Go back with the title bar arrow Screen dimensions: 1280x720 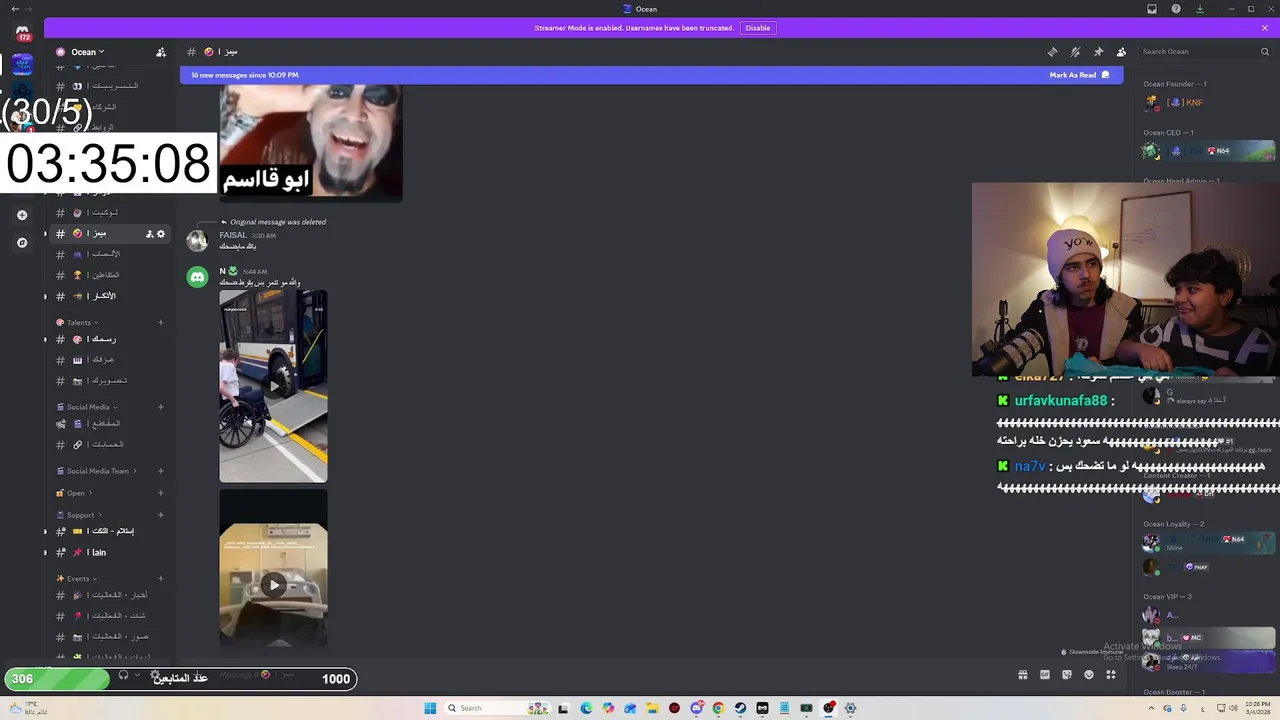coord(15,9)
